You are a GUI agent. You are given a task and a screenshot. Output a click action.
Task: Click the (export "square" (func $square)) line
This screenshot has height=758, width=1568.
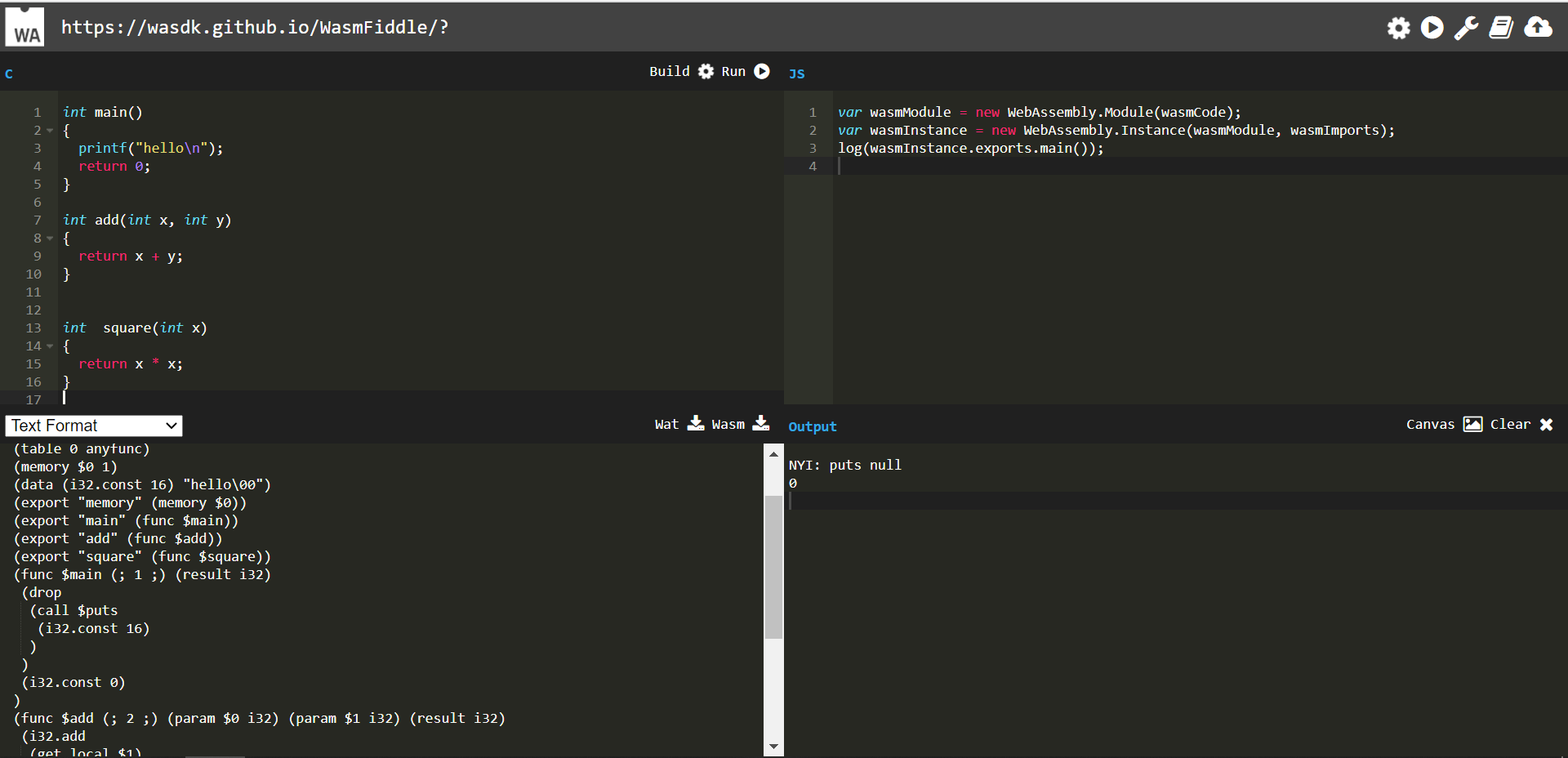[142, 556]
